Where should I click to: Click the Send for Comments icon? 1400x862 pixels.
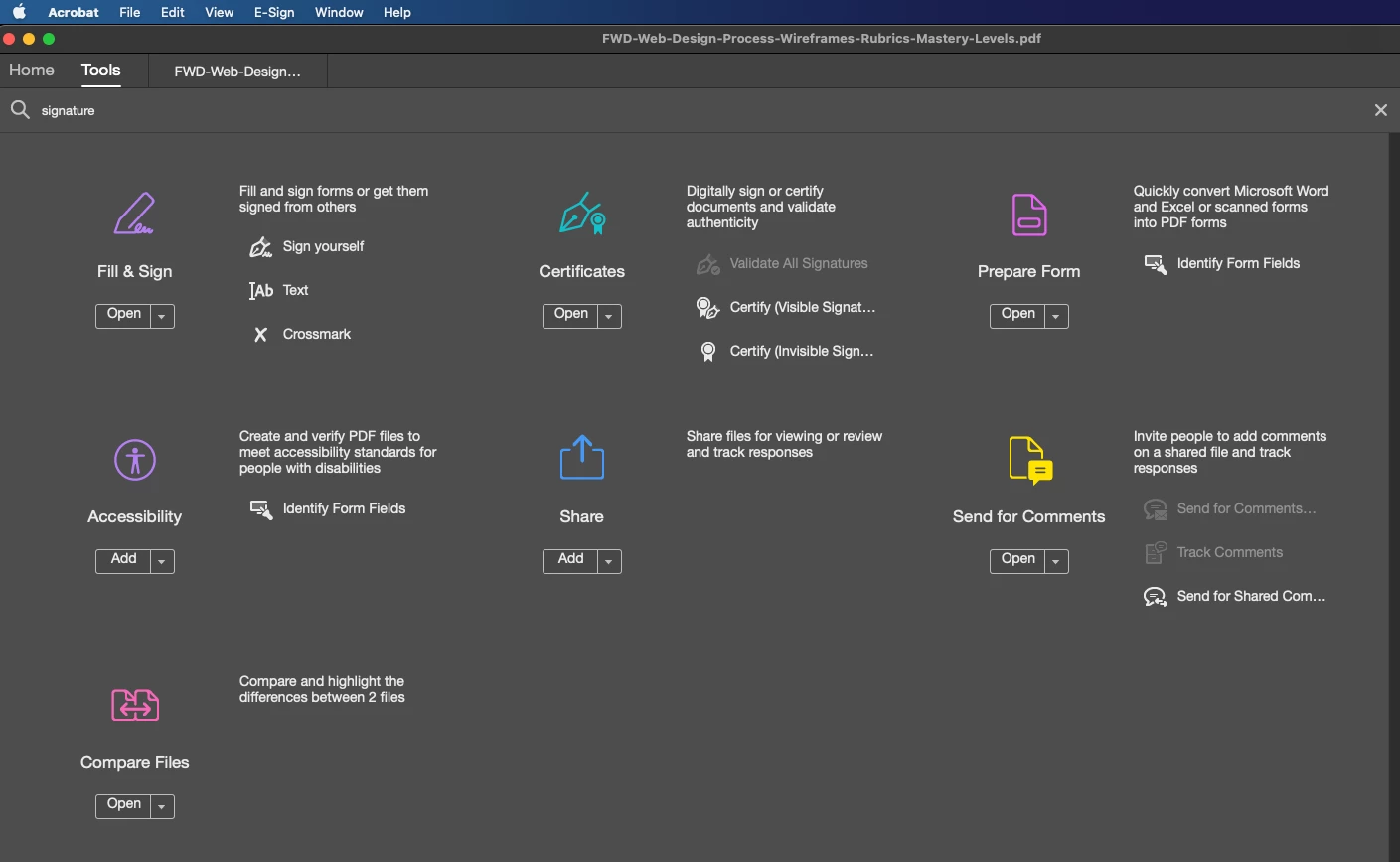coord(1030,460)
